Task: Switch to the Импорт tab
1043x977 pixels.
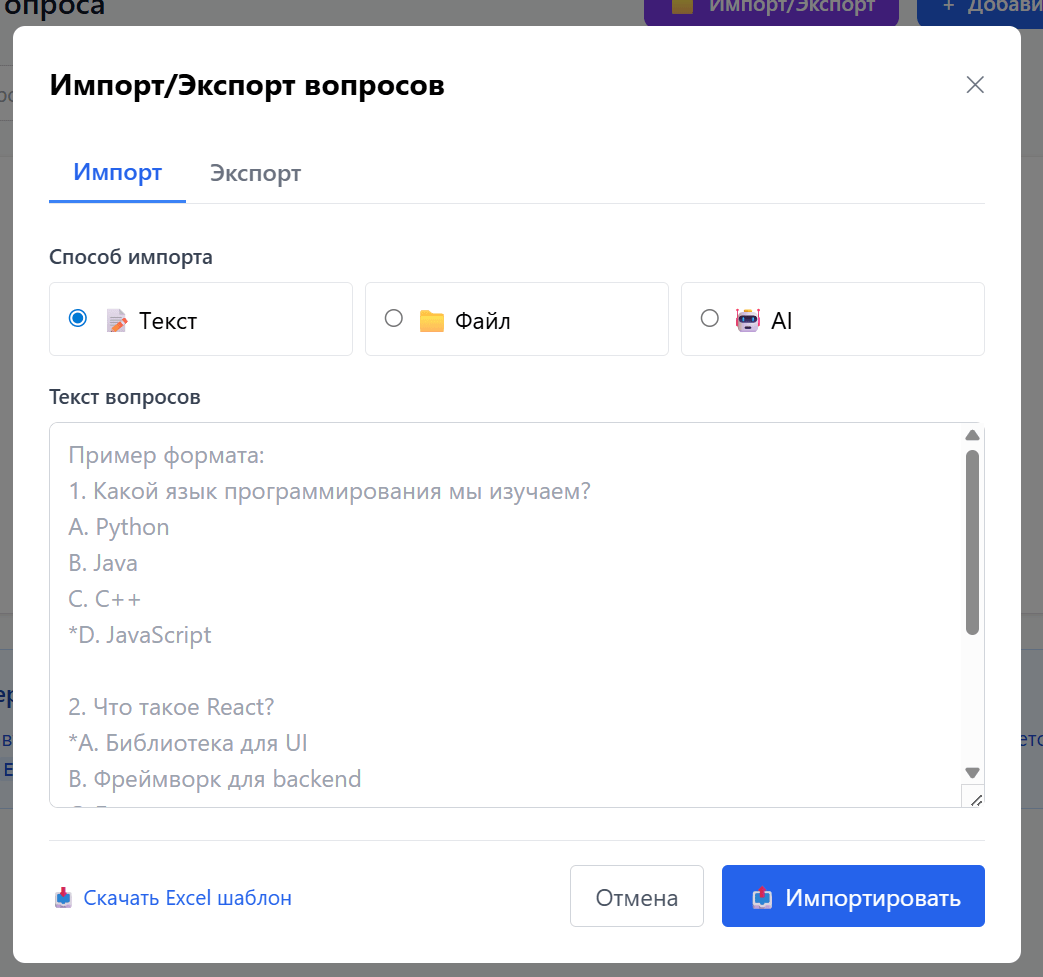Action: (117, 172)
